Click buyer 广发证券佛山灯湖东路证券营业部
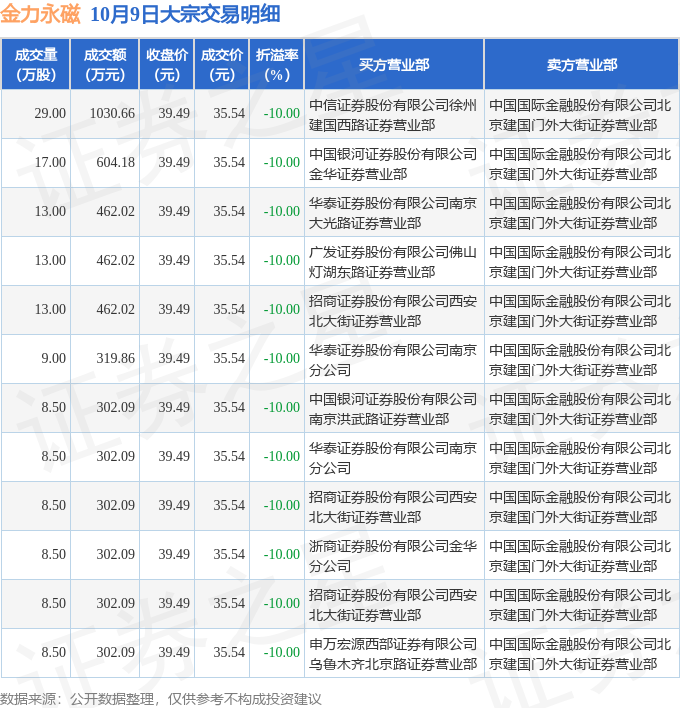 393,262
